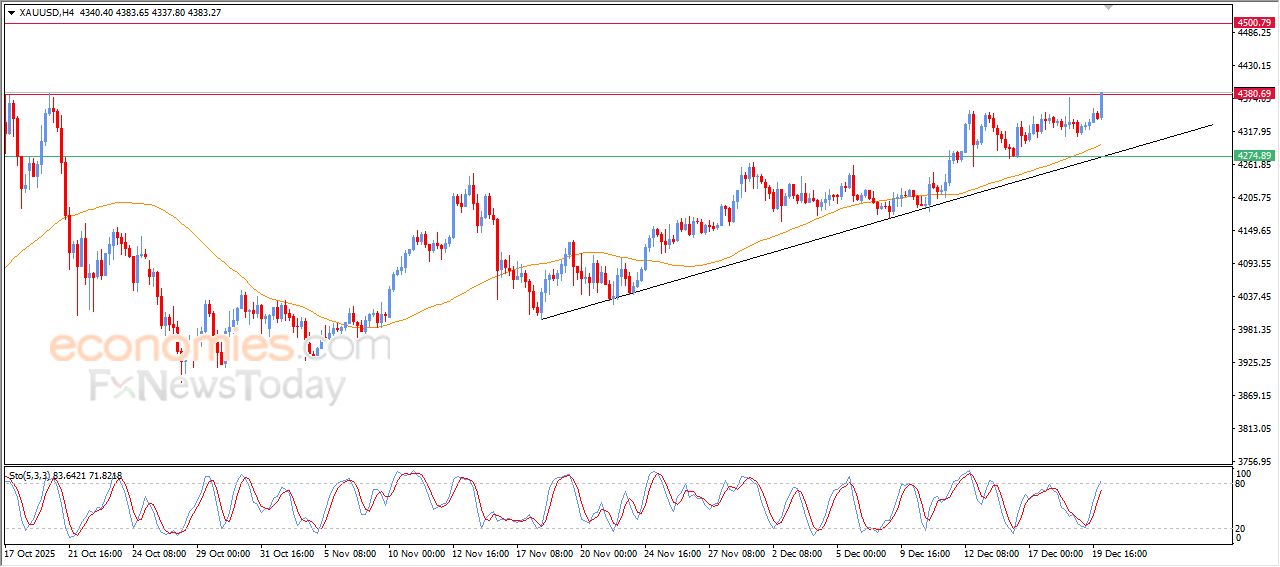The height and width of the screenshot is (567, 1280).
Task: Click the top red horizontal line at 4500
Action: (x=600, y=23)
